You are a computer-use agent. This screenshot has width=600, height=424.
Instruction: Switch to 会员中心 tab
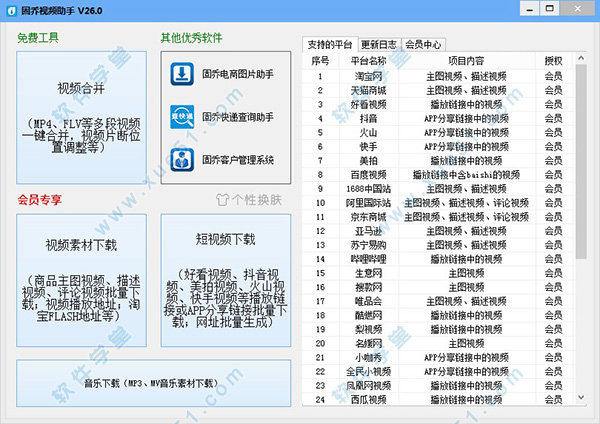coord(424,45)
